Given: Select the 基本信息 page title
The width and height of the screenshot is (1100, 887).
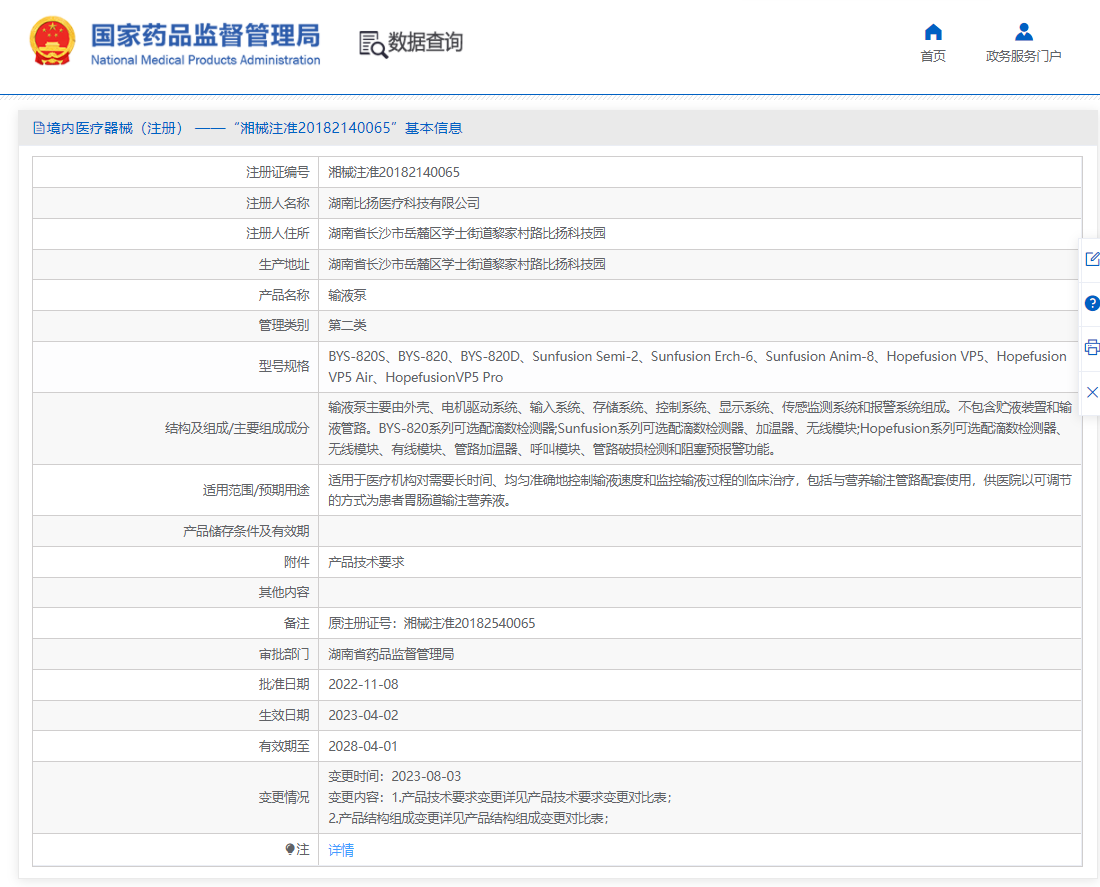Looking at the screenshot, I should [x=434, y=128].
